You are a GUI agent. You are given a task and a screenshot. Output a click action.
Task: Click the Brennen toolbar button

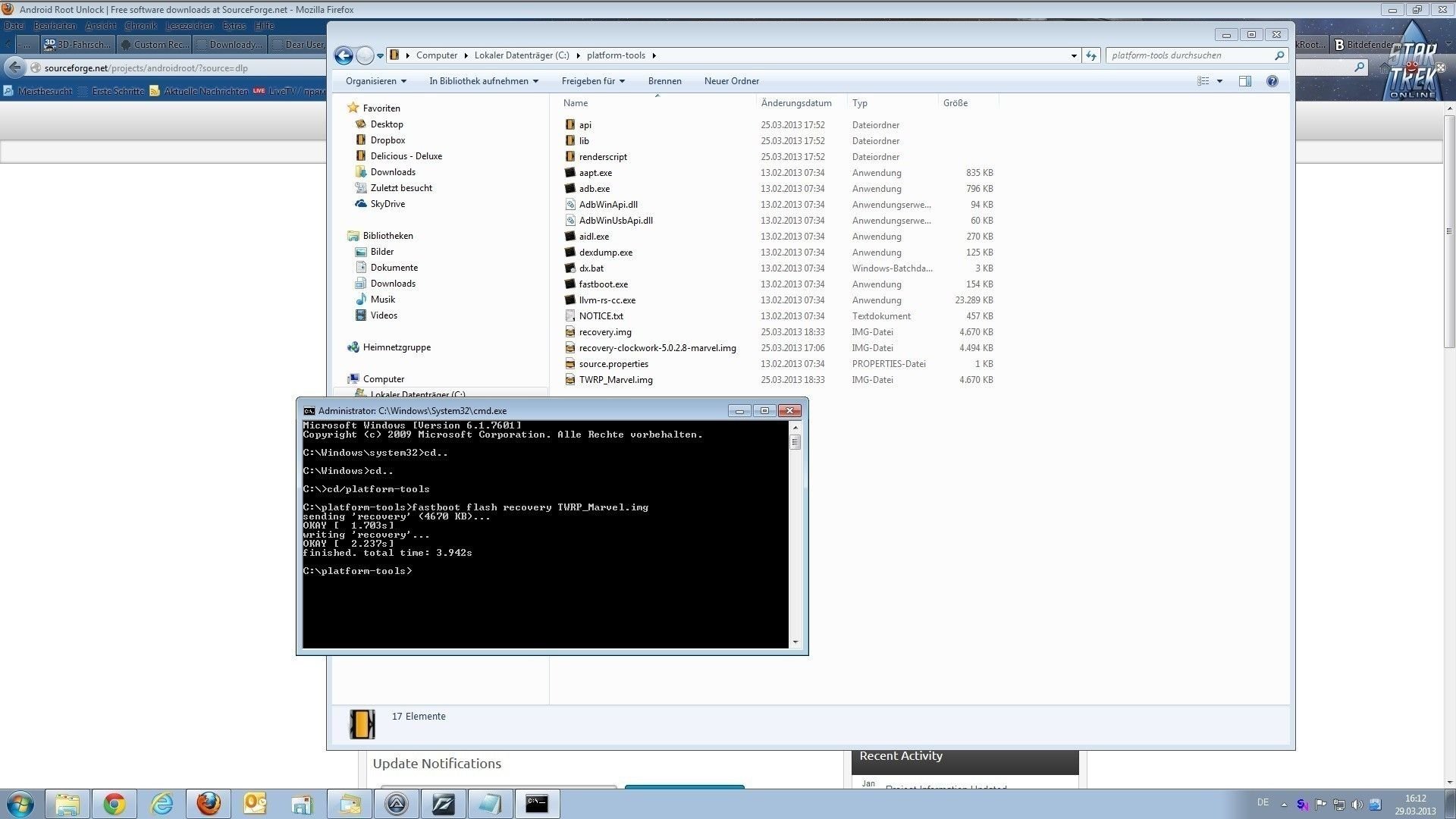coord(664,81)
